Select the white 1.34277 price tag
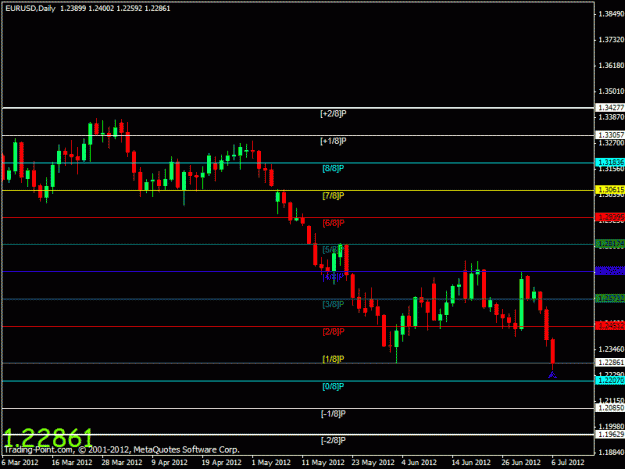 click(610, 108)
